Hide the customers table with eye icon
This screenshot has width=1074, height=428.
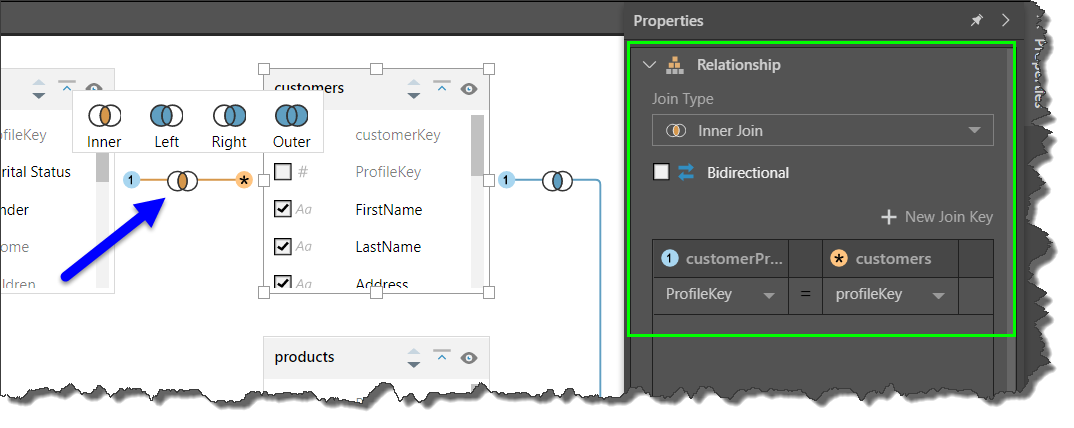coord(468,89)
